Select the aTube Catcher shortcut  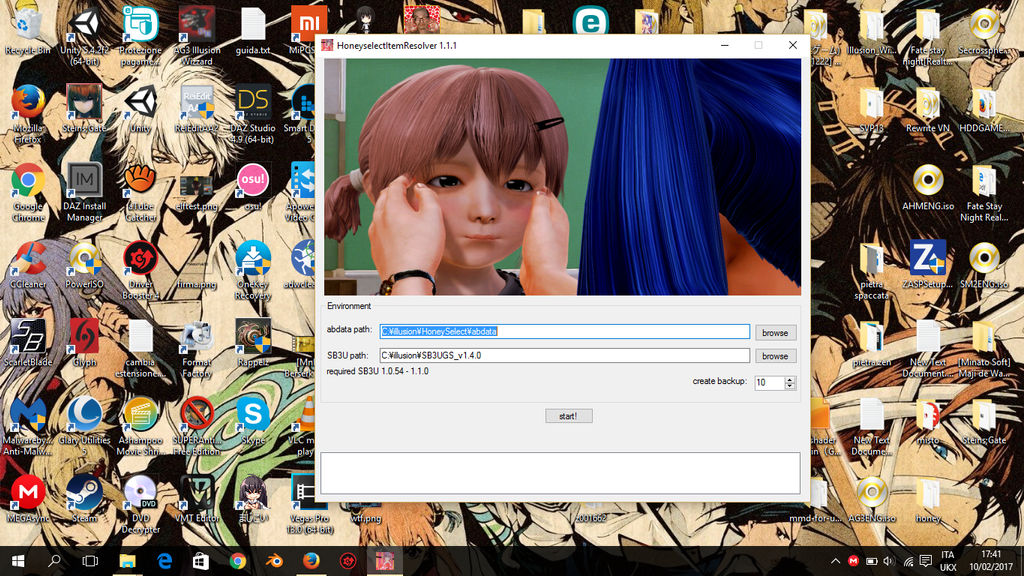140,192
